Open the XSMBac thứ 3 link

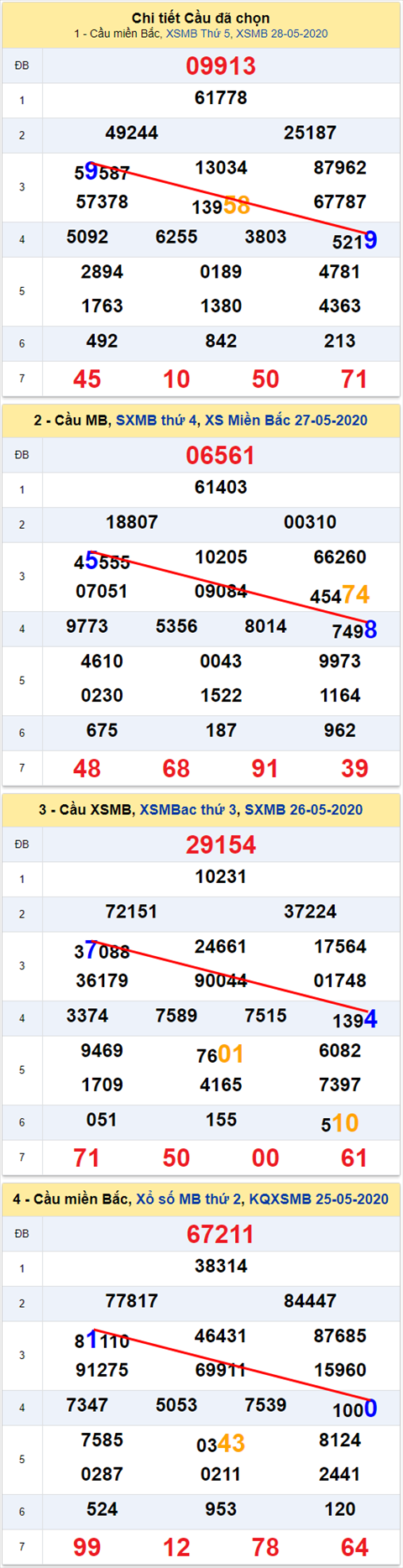pyautogui.click(x=189, y=809)
